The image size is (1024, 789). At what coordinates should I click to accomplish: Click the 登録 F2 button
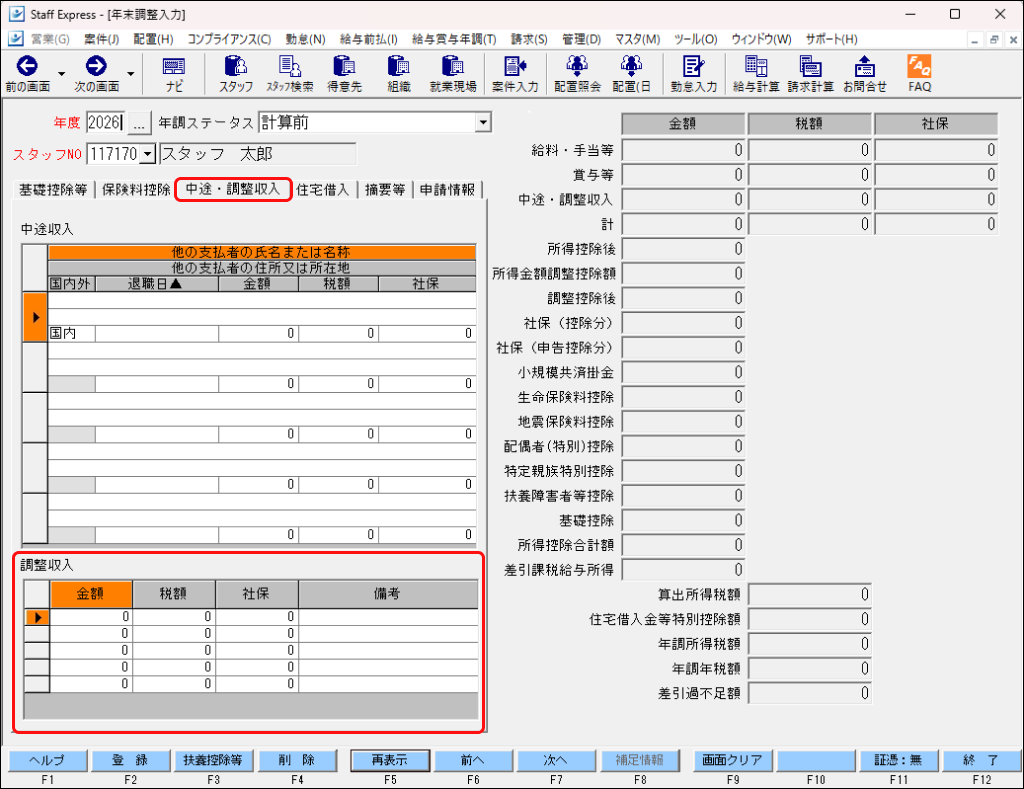(130, 760)
